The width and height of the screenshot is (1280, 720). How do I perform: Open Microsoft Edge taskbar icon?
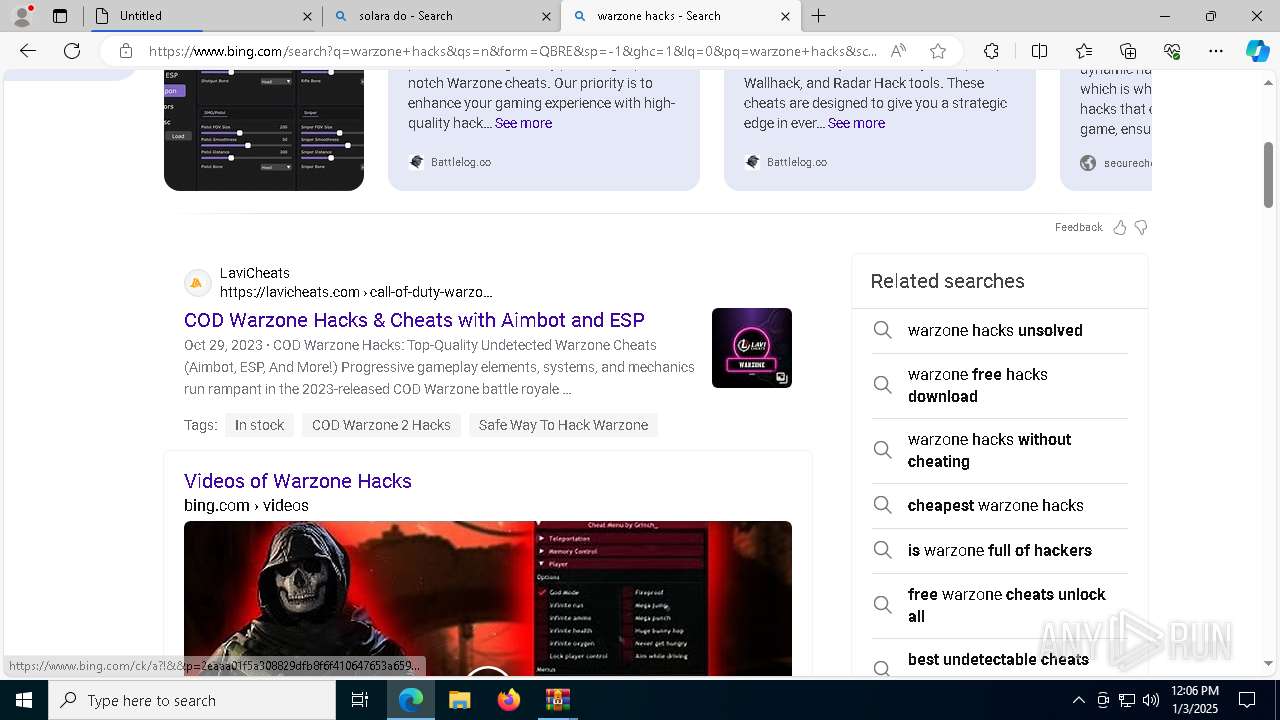[411, 700]
